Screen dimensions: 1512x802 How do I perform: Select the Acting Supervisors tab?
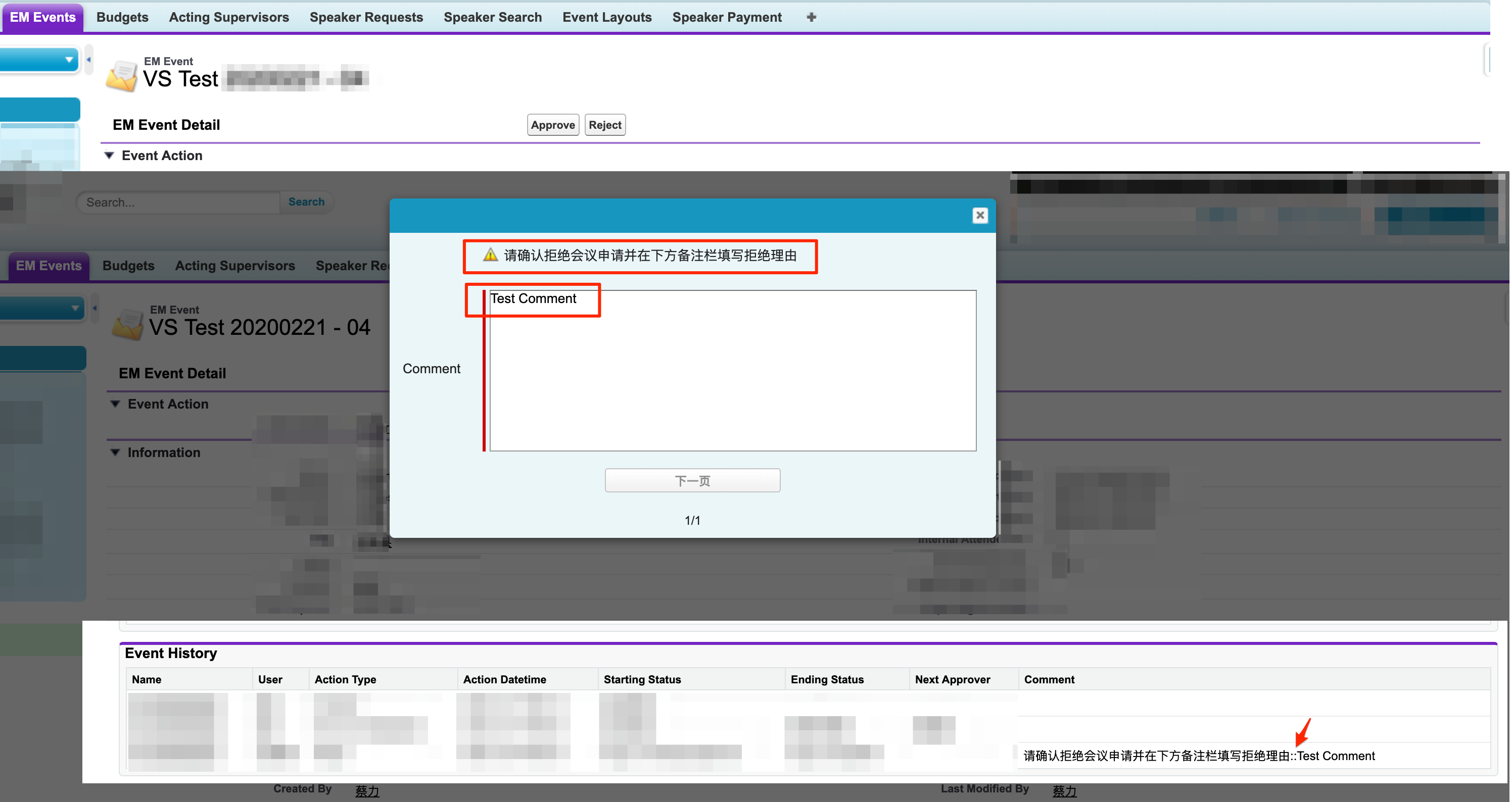[229, 17]
